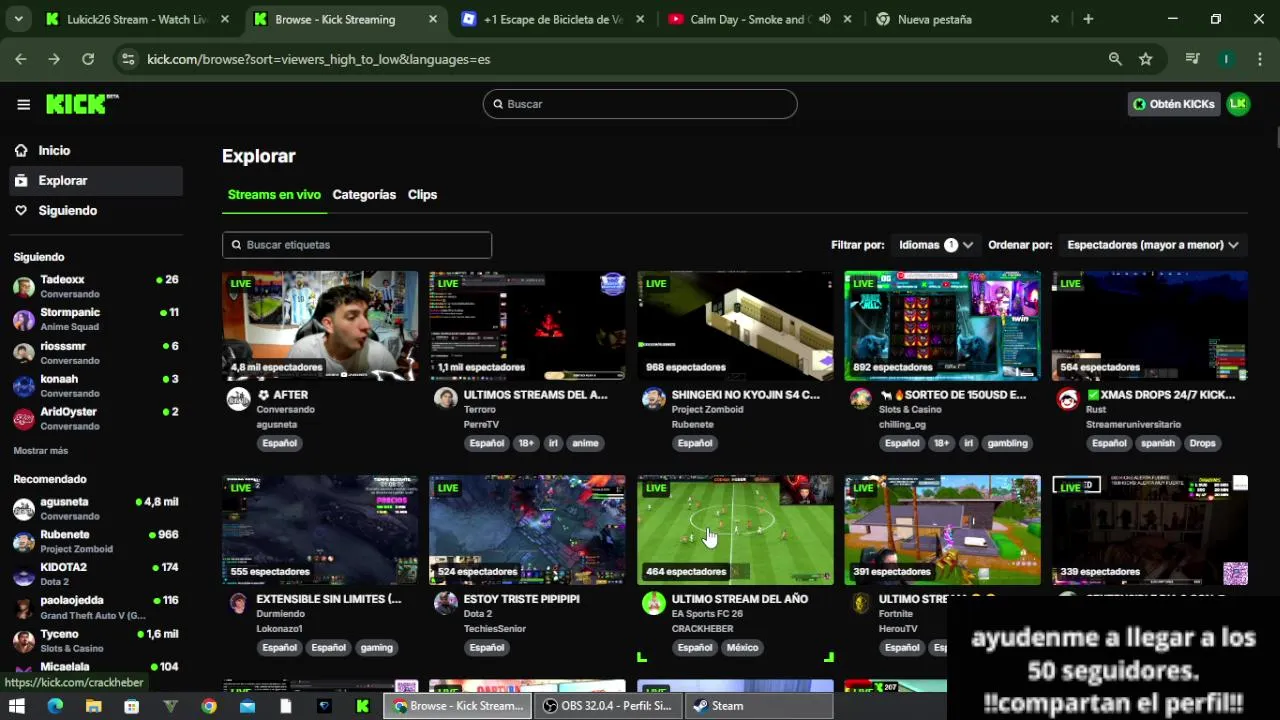Select México tag under CRACKHEBER stream

click(x=742, y=647)
